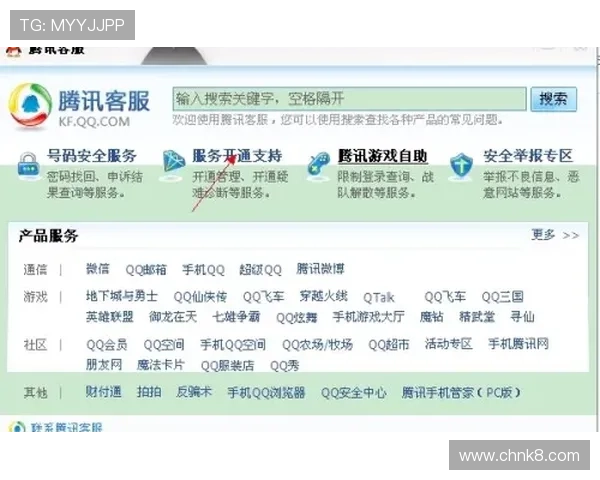Open the QQ空间 link
Viewport: 600px width, 480px height.
click(x=164, y=345)
